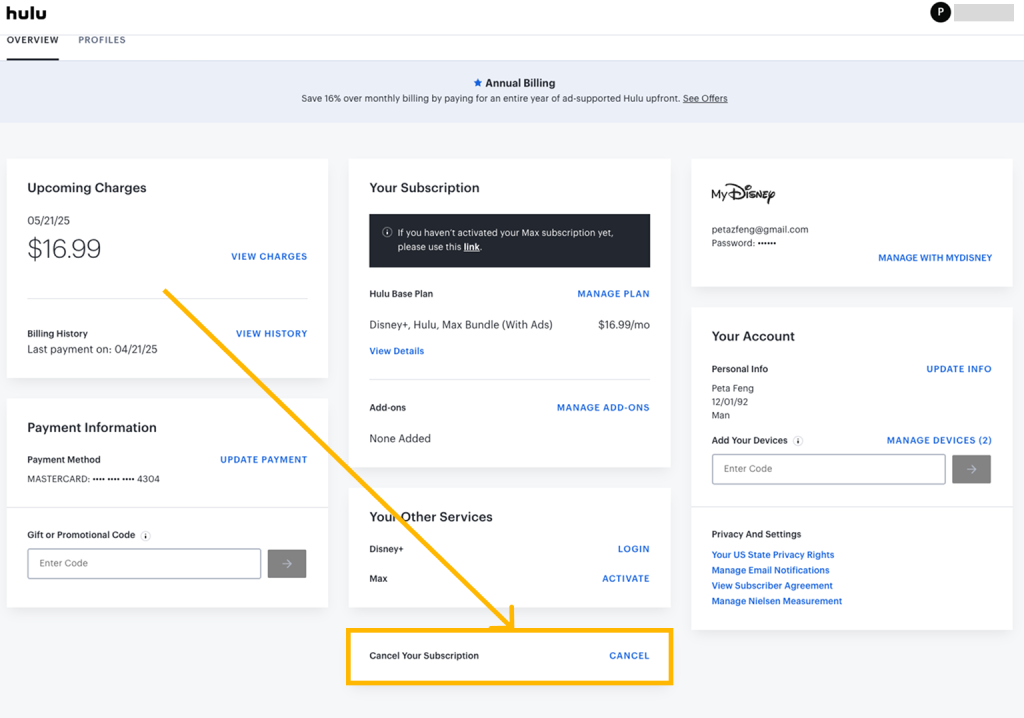Click the petazfeng@gmail.com email address
Image resolution: width=1024 pixels, height=718 pixels.
pos(760,230)
